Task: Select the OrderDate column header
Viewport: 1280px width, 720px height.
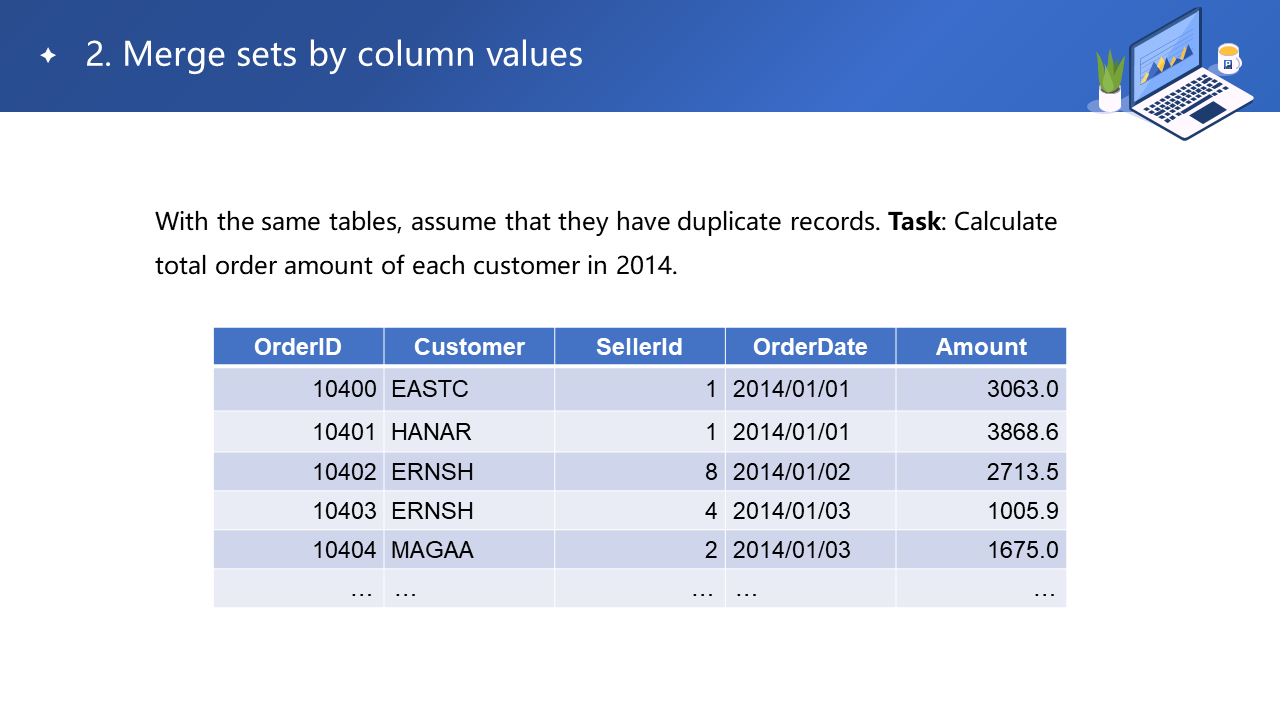Action: (x=810, y=347)
